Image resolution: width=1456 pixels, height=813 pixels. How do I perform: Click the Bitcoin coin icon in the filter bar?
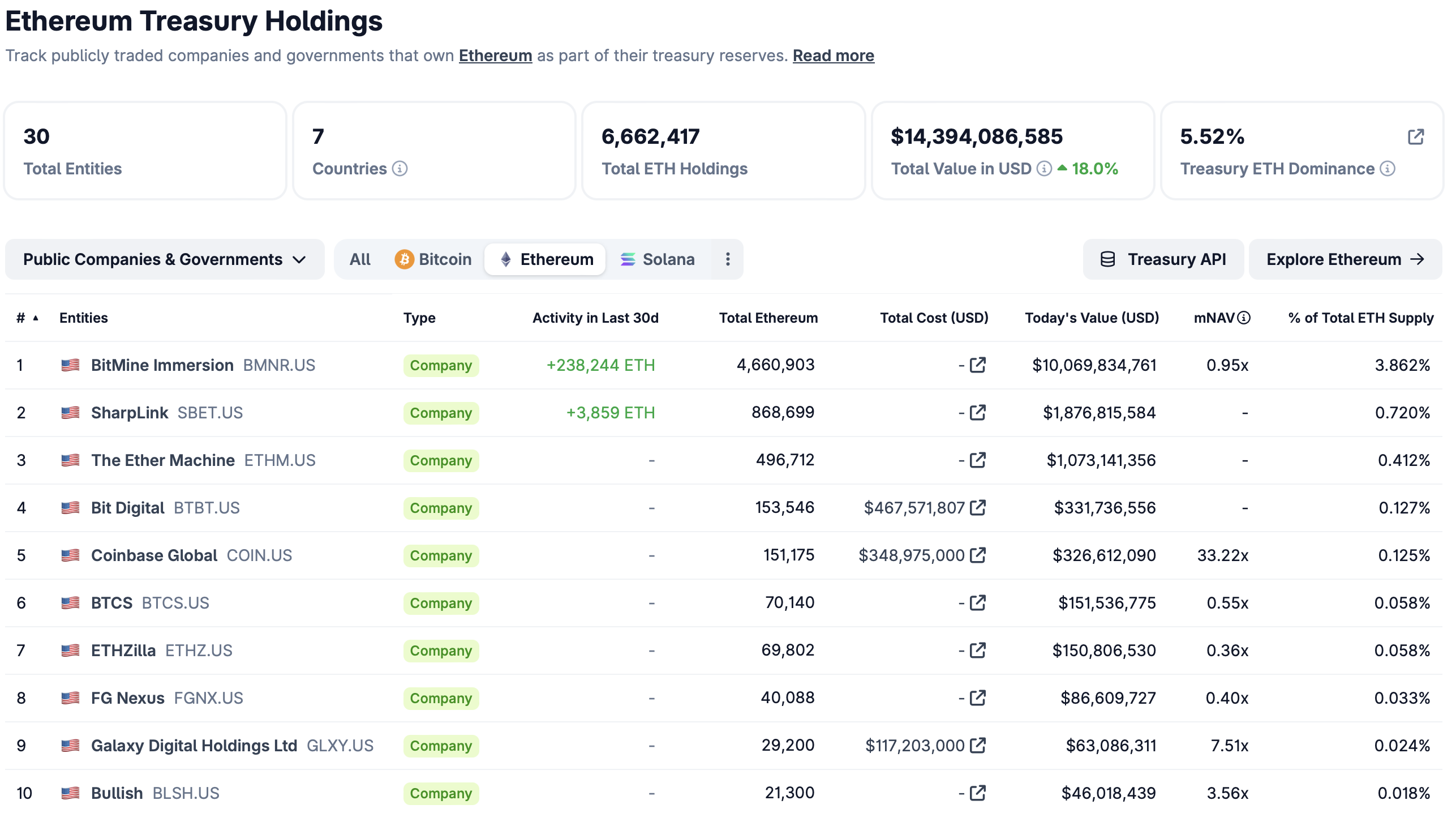[x=405, y=259]
